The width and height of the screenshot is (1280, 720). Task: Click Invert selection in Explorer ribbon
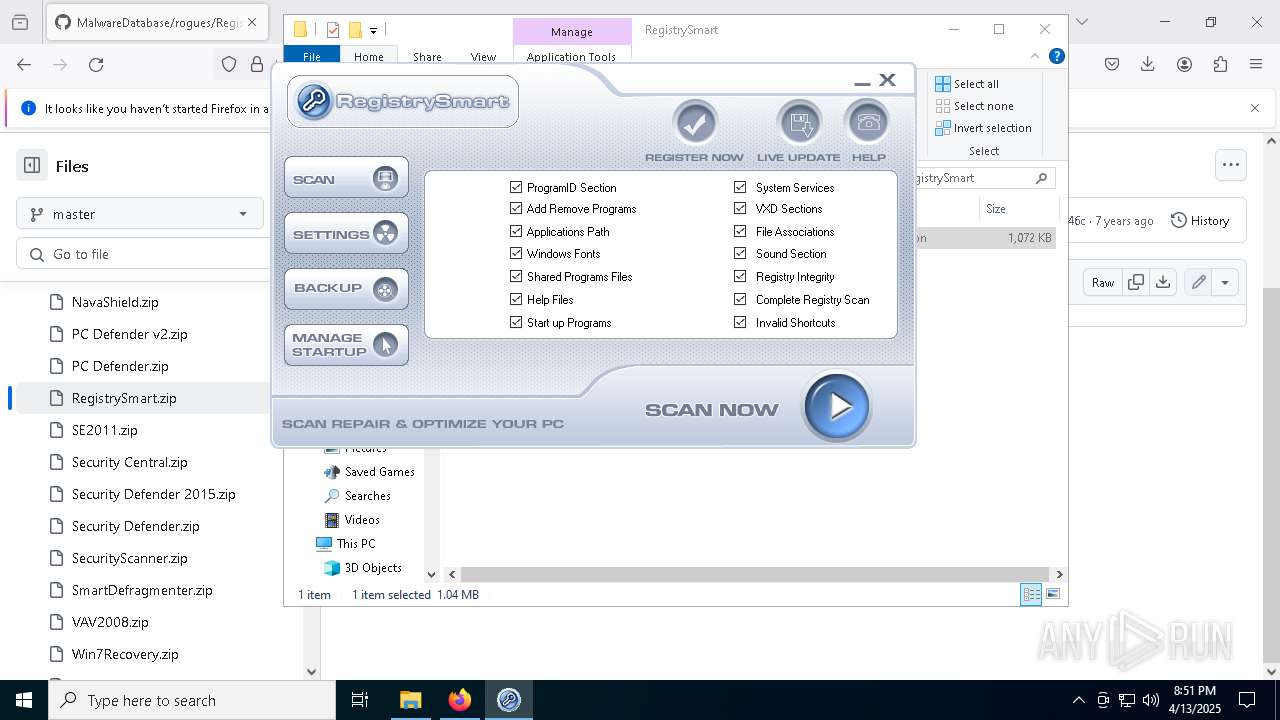[983, 128]
